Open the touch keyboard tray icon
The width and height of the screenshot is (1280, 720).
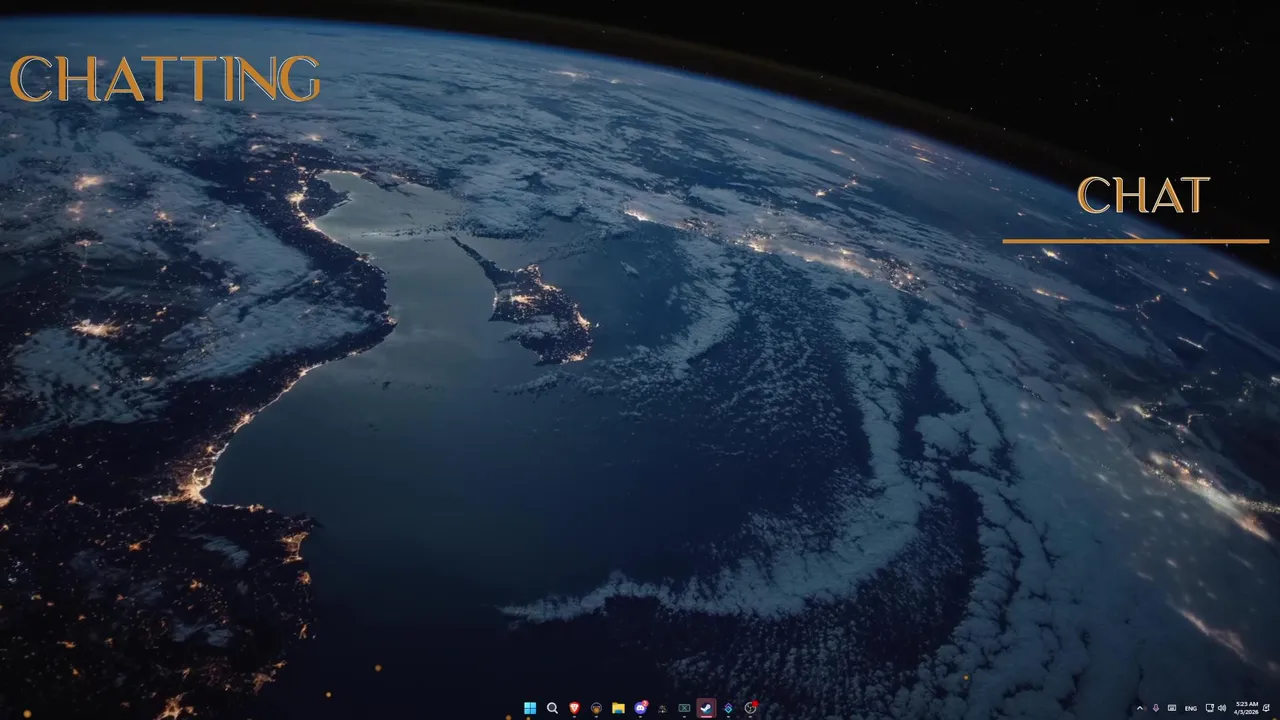[1172, 708]
